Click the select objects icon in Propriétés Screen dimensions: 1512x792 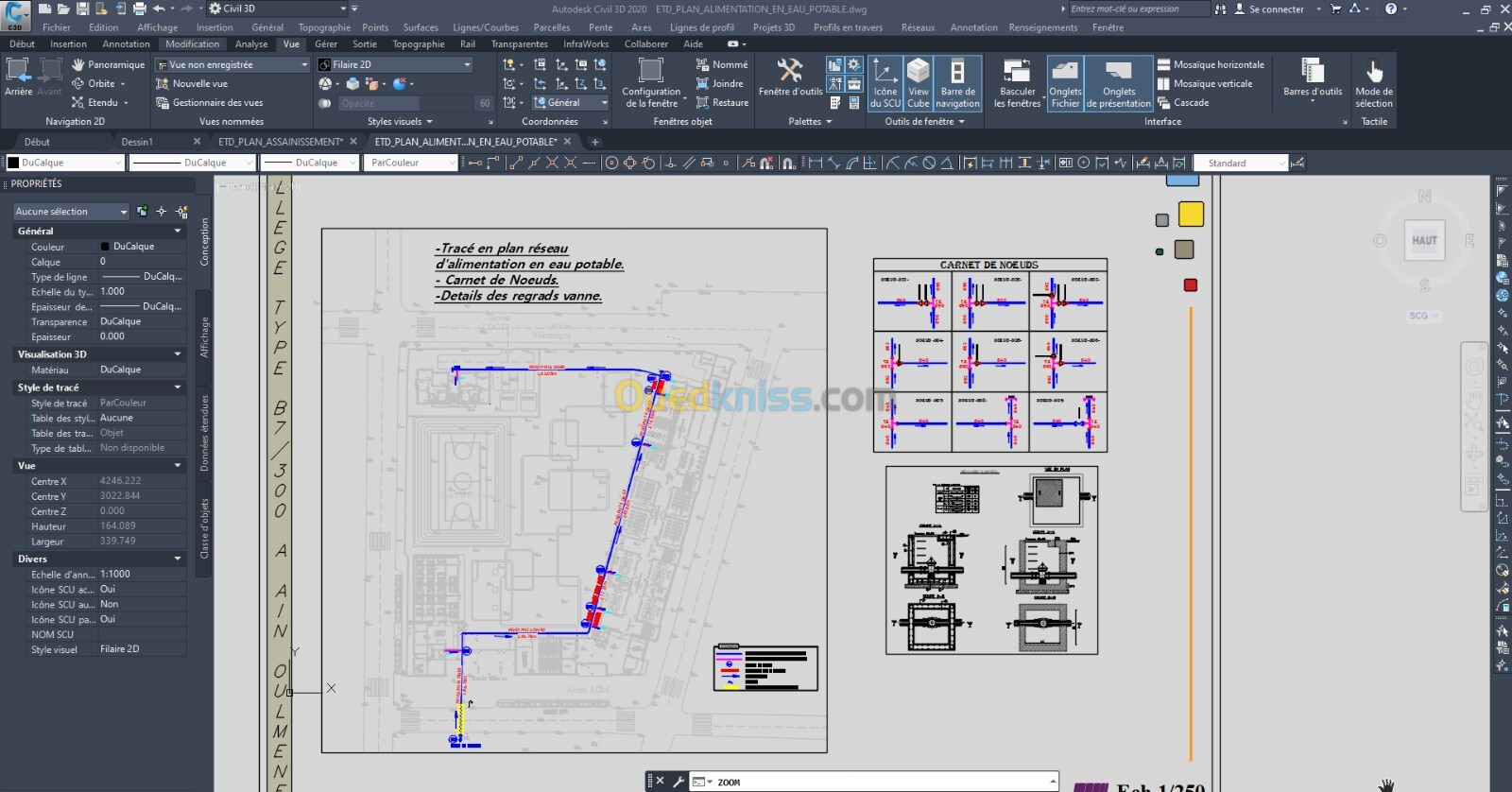tap(162, 212)
